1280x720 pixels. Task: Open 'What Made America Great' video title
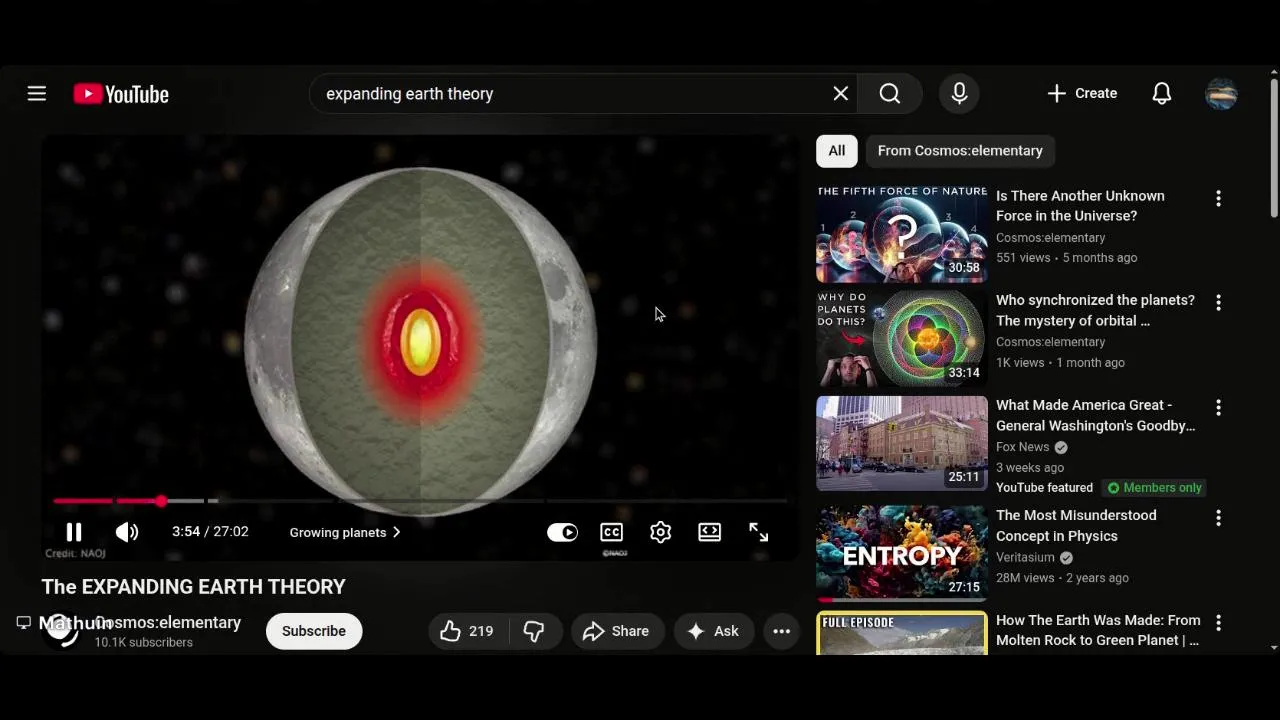(x=1095, y=415)
